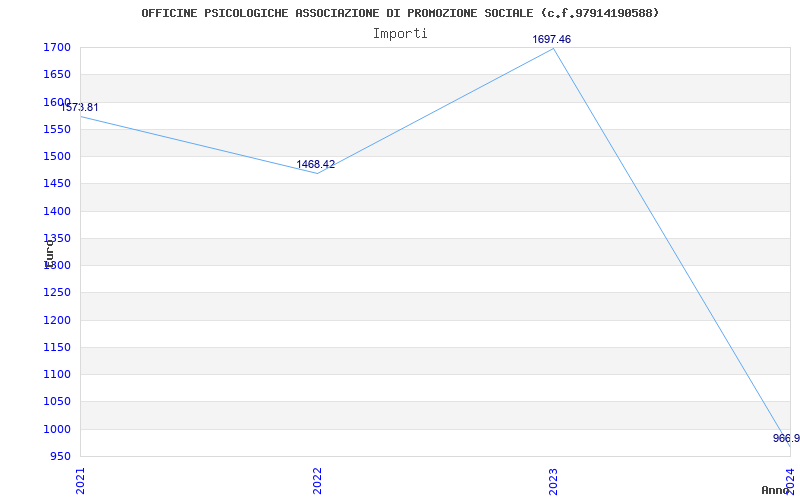This screenshot has width=800, height=500.
Task: Click the chart title OFFICINE PSICOLOGICHE ASSOCIAZIONE
Action: tap(400, 13)
